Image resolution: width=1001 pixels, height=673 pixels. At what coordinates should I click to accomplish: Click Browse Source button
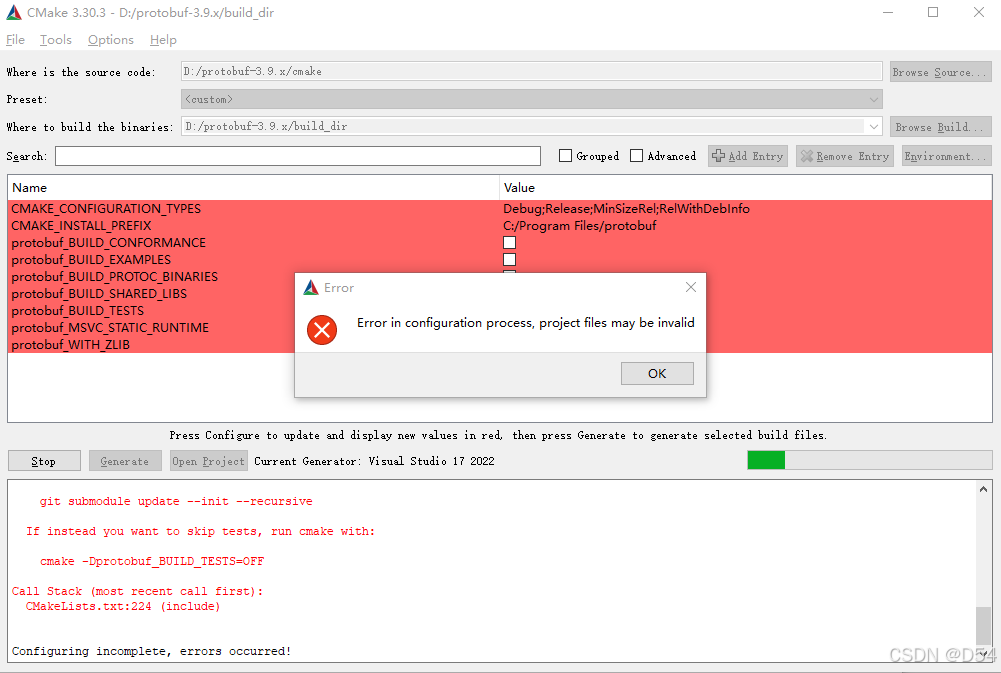[x=940, y=72]
